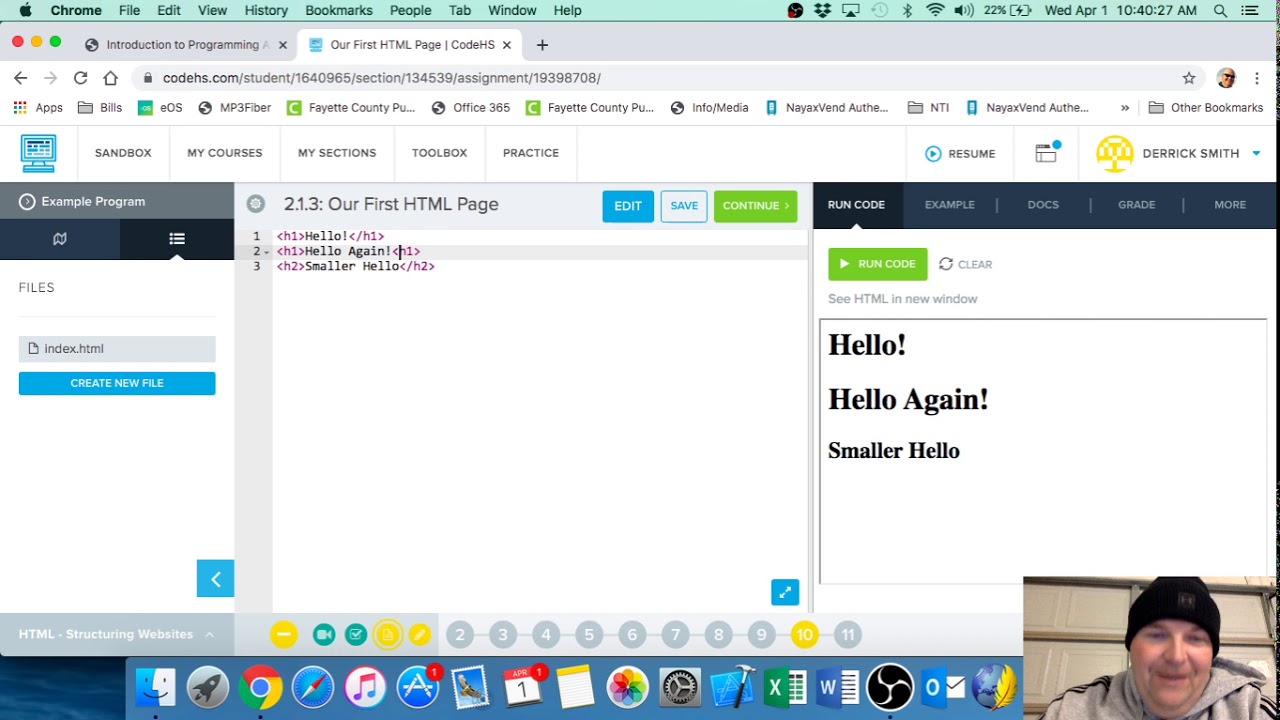Open the green video lesson icon
Viewport: 1280px width, 720px height.
(x=324, y=634)
